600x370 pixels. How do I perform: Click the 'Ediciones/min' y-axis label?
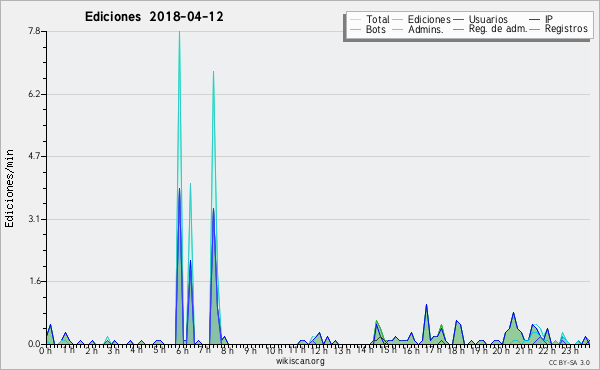pos(9,188)
